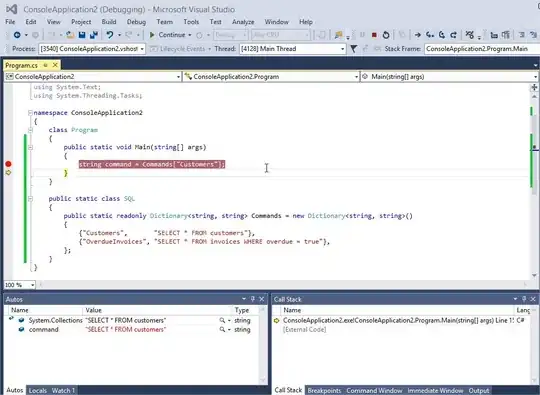This screenshot has width=540, height=395.
Task: Click magnifier visualizer in System.Collections row
Action: click(222, 320)
